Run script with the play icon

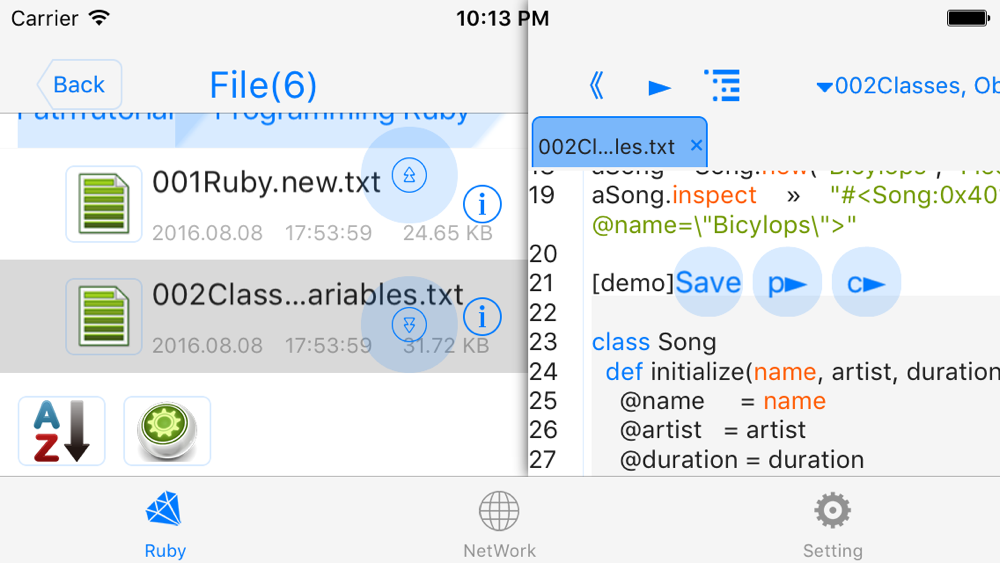(659, 87)
